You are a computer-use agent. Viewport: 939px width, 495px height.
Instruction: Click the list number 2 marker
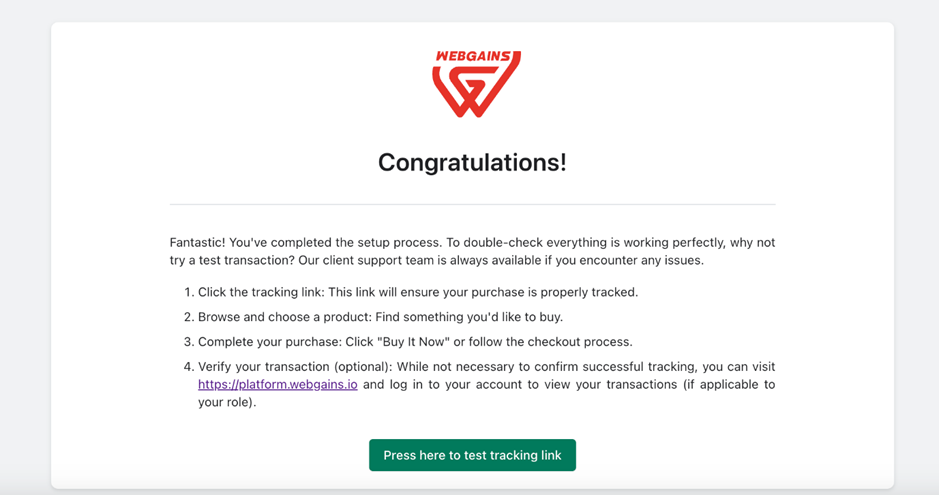pos(188,317)
